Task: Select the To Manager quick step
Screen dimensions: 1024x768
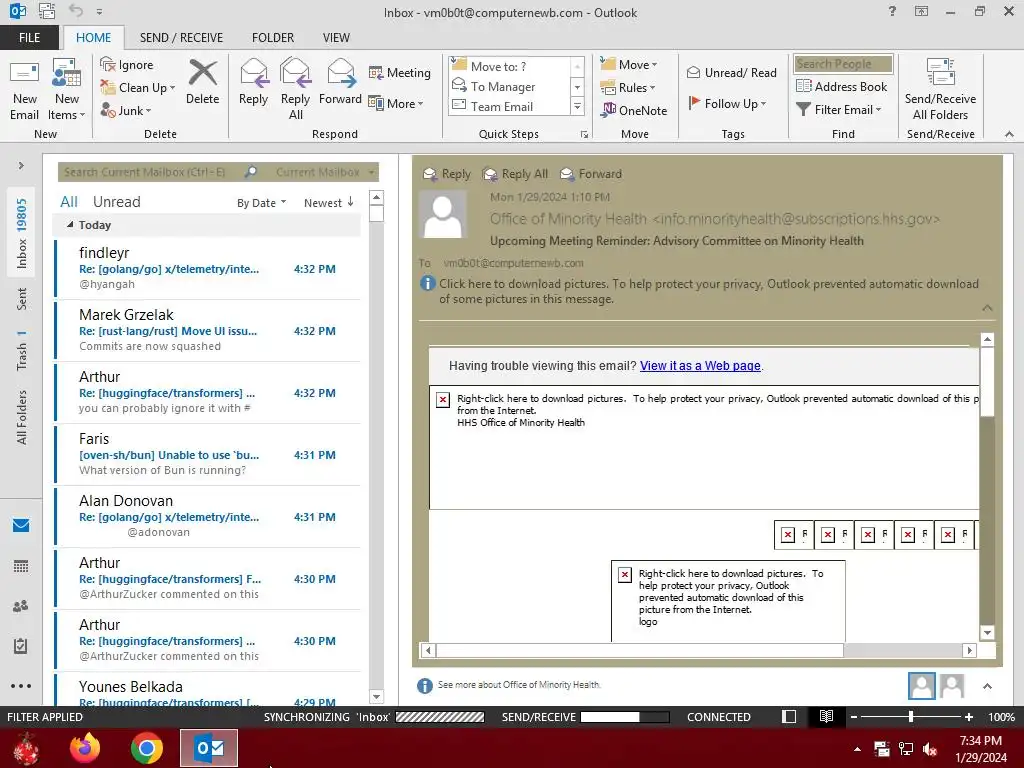Action: click(x=511, y=86)
